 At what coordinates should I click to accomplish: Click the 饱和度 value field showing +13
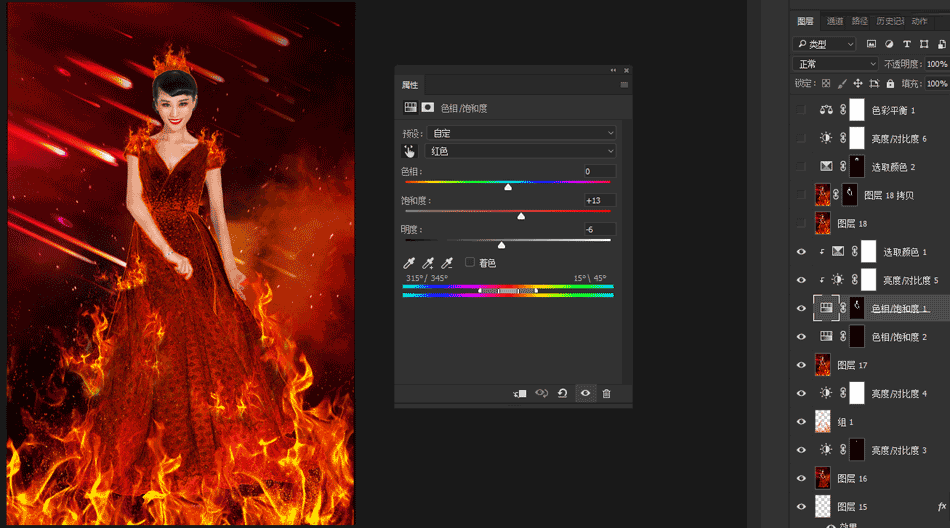tap(599, 200)
